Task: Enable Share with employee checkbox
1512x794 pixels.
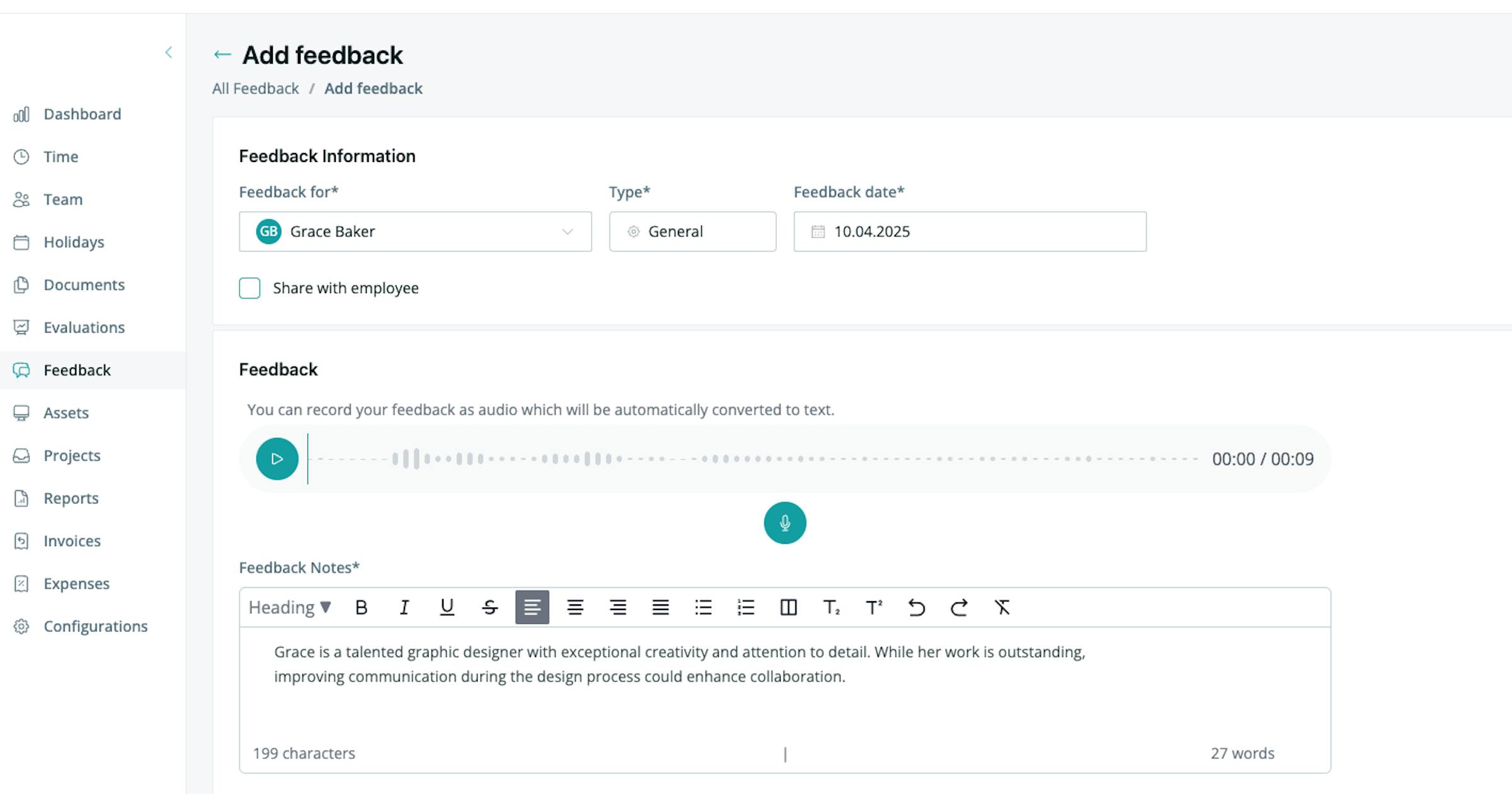Action: tap(249, 288)
